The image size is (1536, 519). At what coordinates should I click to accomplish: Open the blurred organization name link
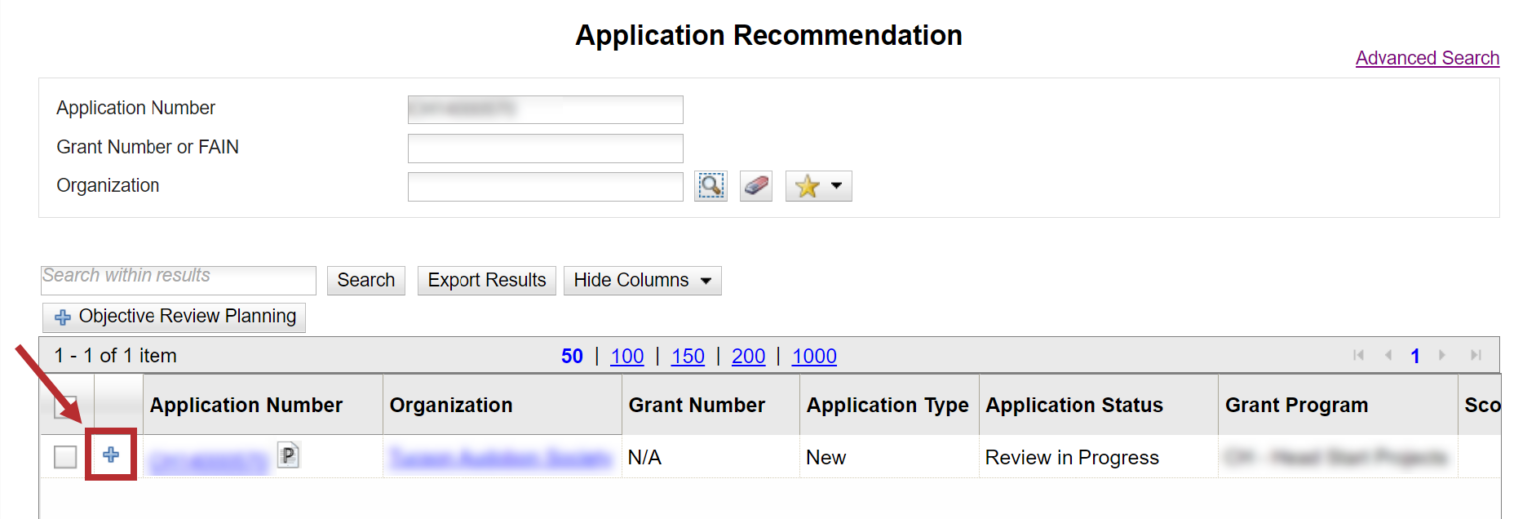(500, 458)
